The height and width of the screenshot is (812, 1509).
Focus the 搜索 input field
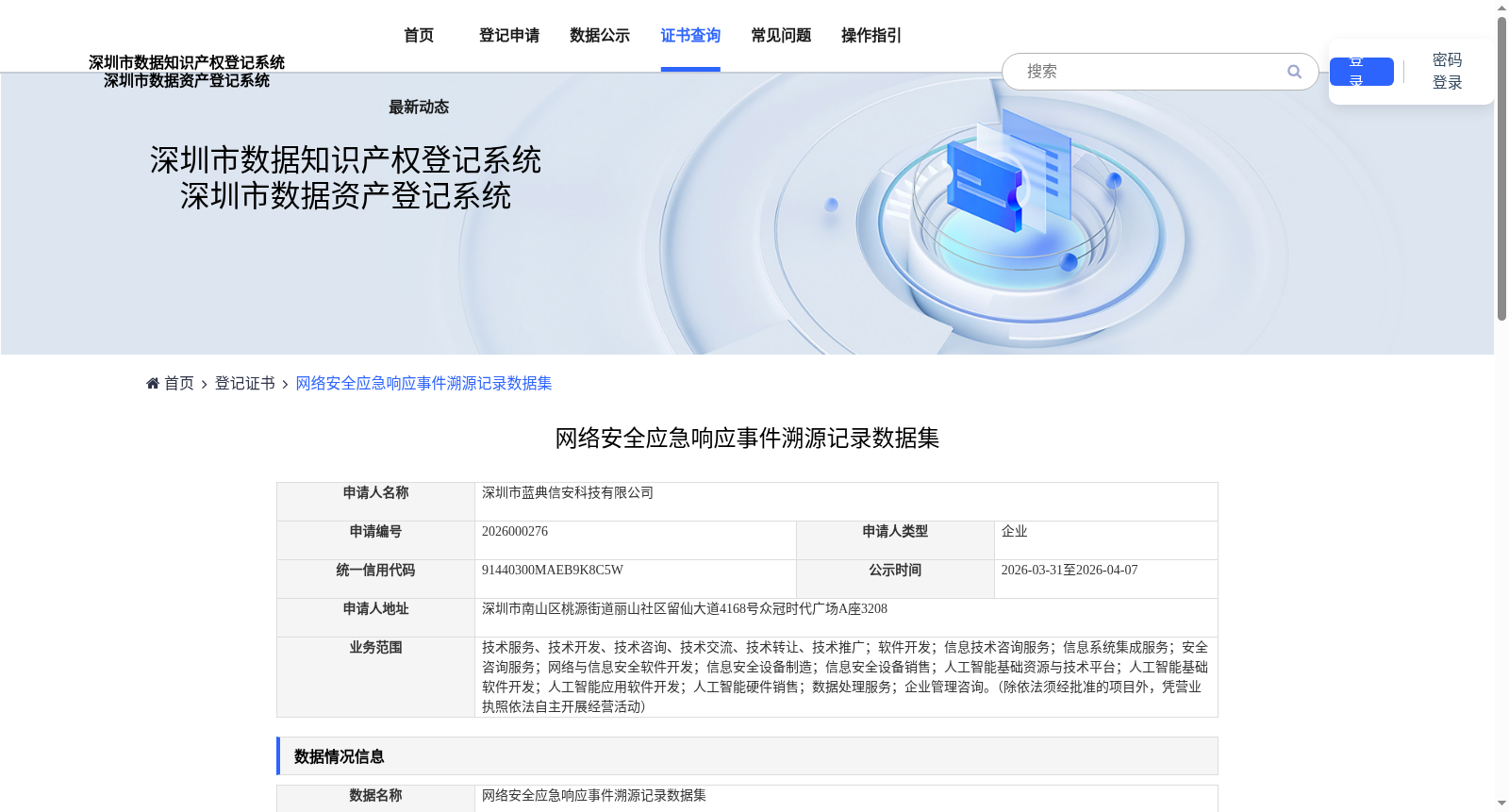coord(1151,72)
